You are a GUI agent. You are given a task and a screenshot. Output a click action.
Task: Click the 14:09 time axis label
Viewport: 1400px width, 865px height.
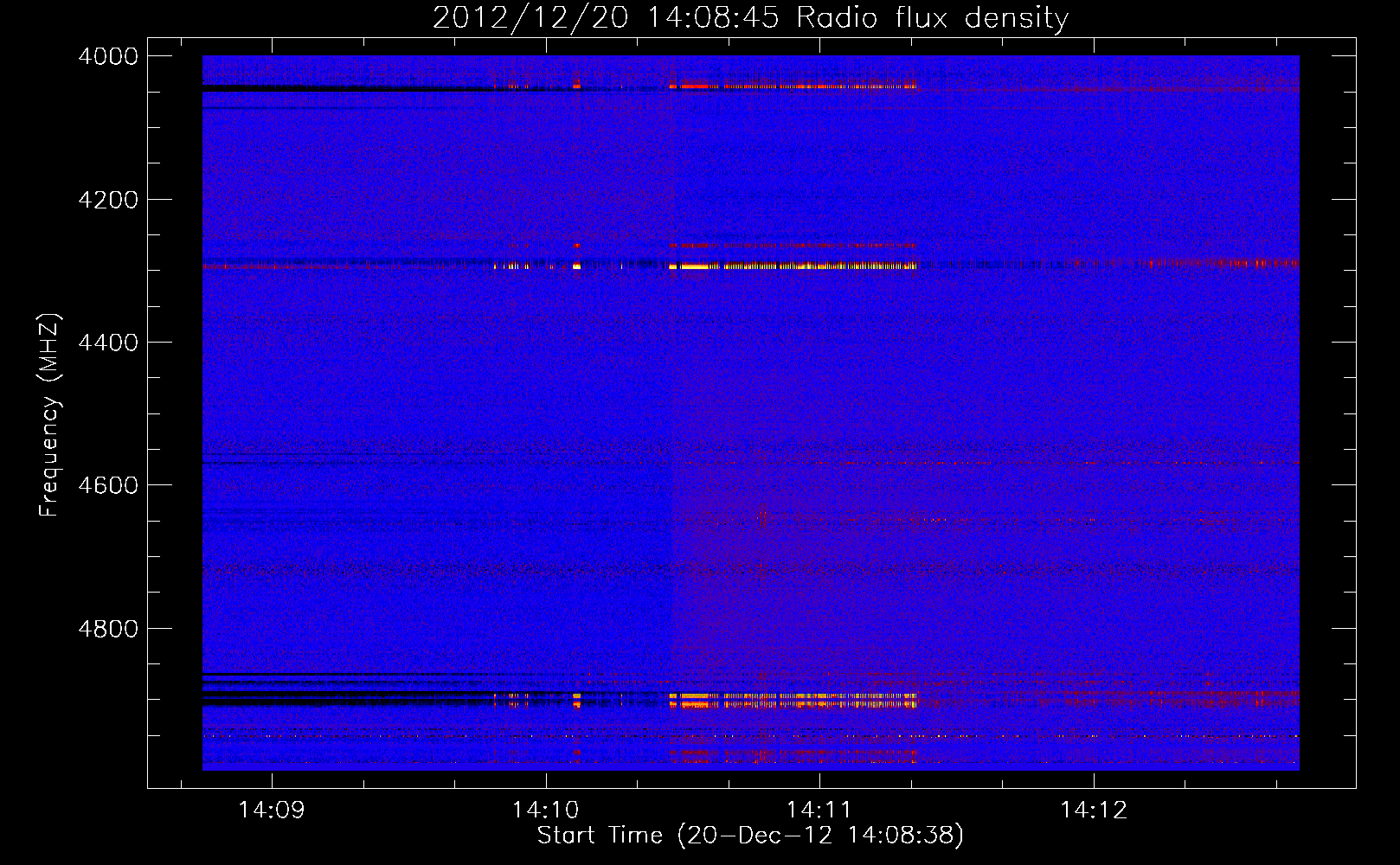[x=272, y=811]
